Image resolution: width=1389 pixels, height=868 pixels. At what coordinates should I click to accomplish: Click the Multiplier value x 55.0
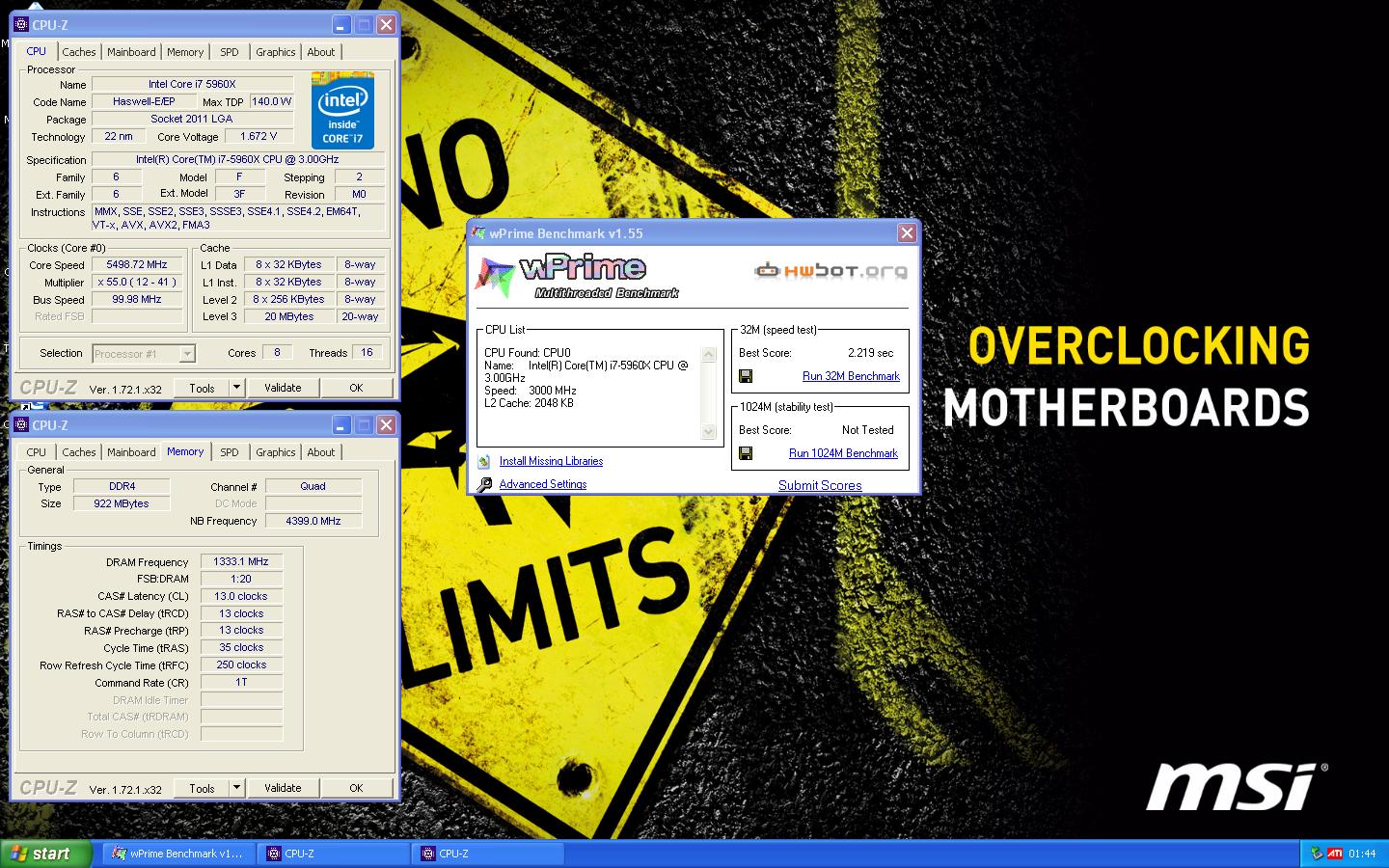(x=137, y=282)
